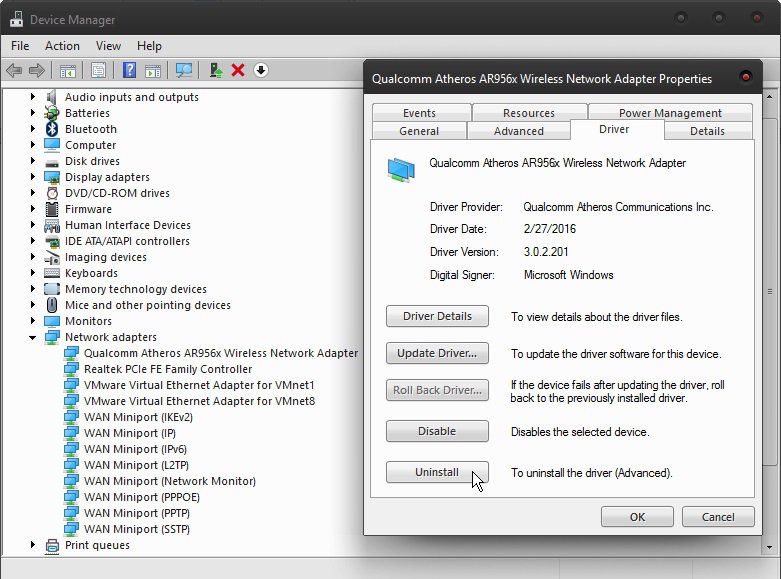
Task: Click the scrollbar down arrow in Device Manager
Action: click(770, 547)
